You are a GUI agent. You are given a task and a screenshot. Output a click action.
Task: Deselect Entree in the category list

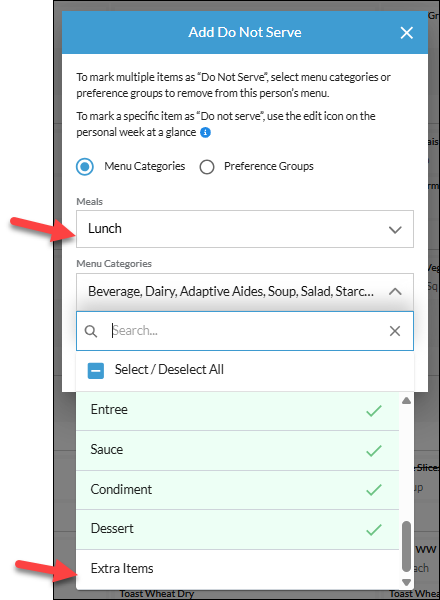coord(237,410)
